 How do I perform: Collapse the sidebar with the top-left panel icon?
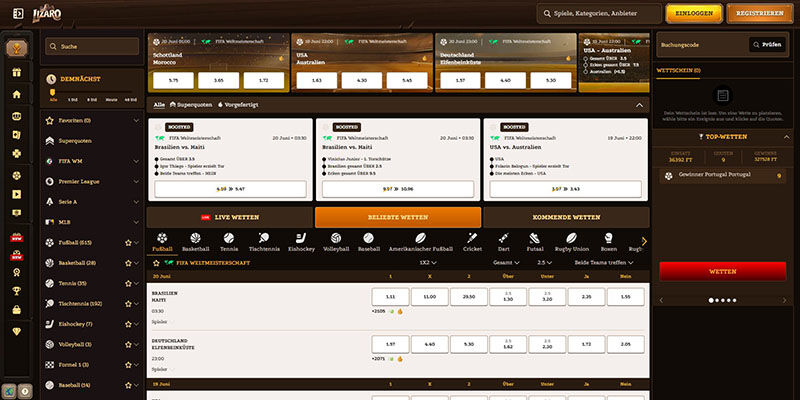[18, 14]
